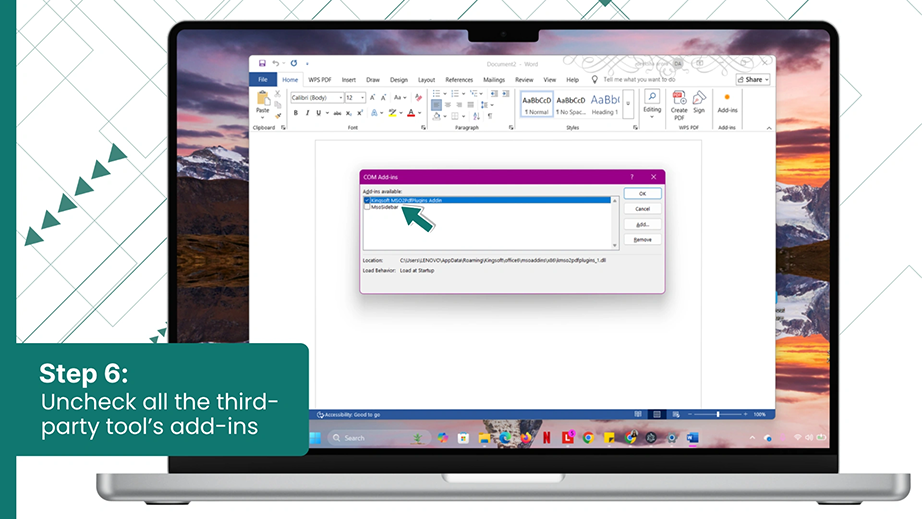Uncheck Kingsoft MSO2PdfPlugins Addin checkbox
Screen dimensions: 922x519
[x=367, y=200]
